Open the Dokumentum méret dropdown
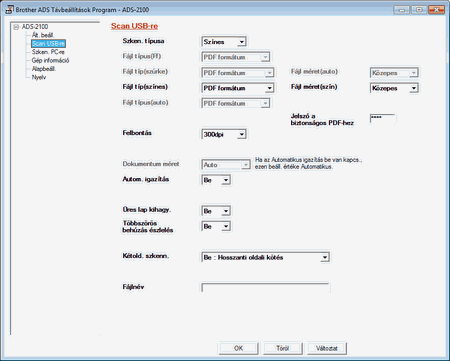 point(226,165)
